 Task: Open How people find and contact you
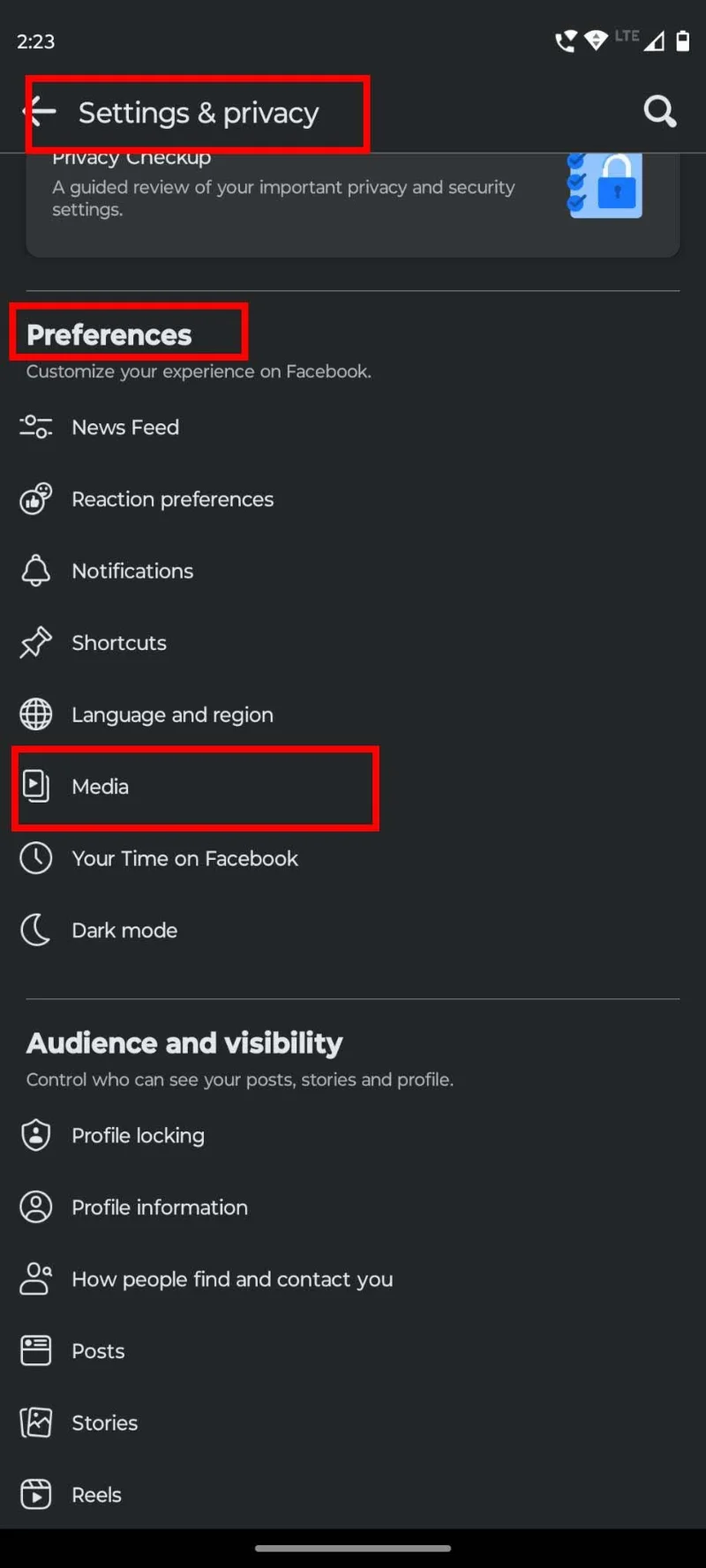(x=232, y=1280)
